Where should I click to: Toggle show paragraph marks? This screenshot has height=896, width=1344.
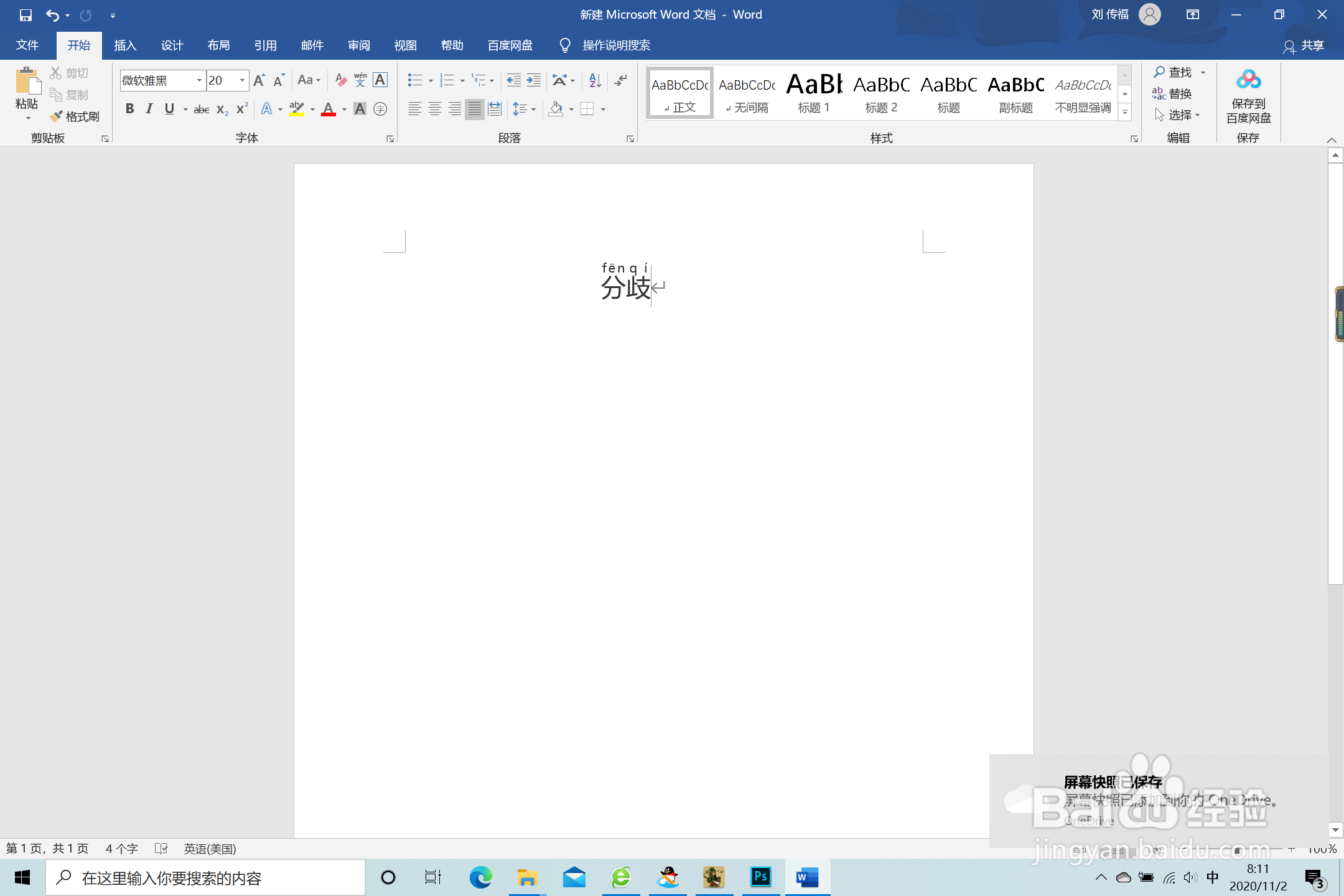coord(620,80)
